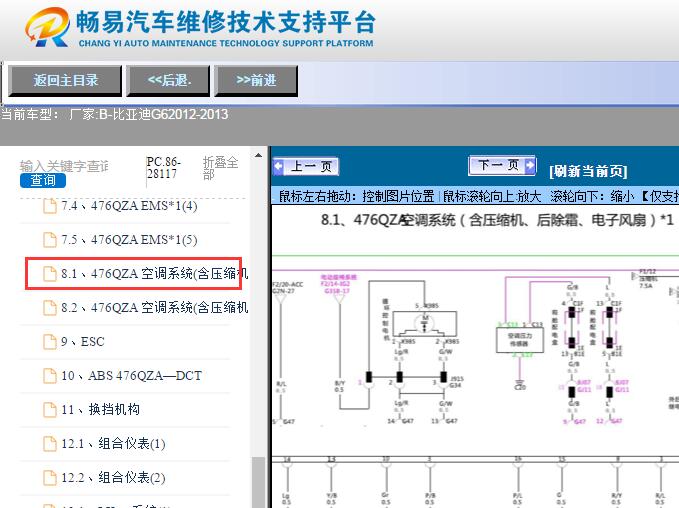
Task: Click the diagram title 8.1、476QZA空调系统
Action: (497, 220)
